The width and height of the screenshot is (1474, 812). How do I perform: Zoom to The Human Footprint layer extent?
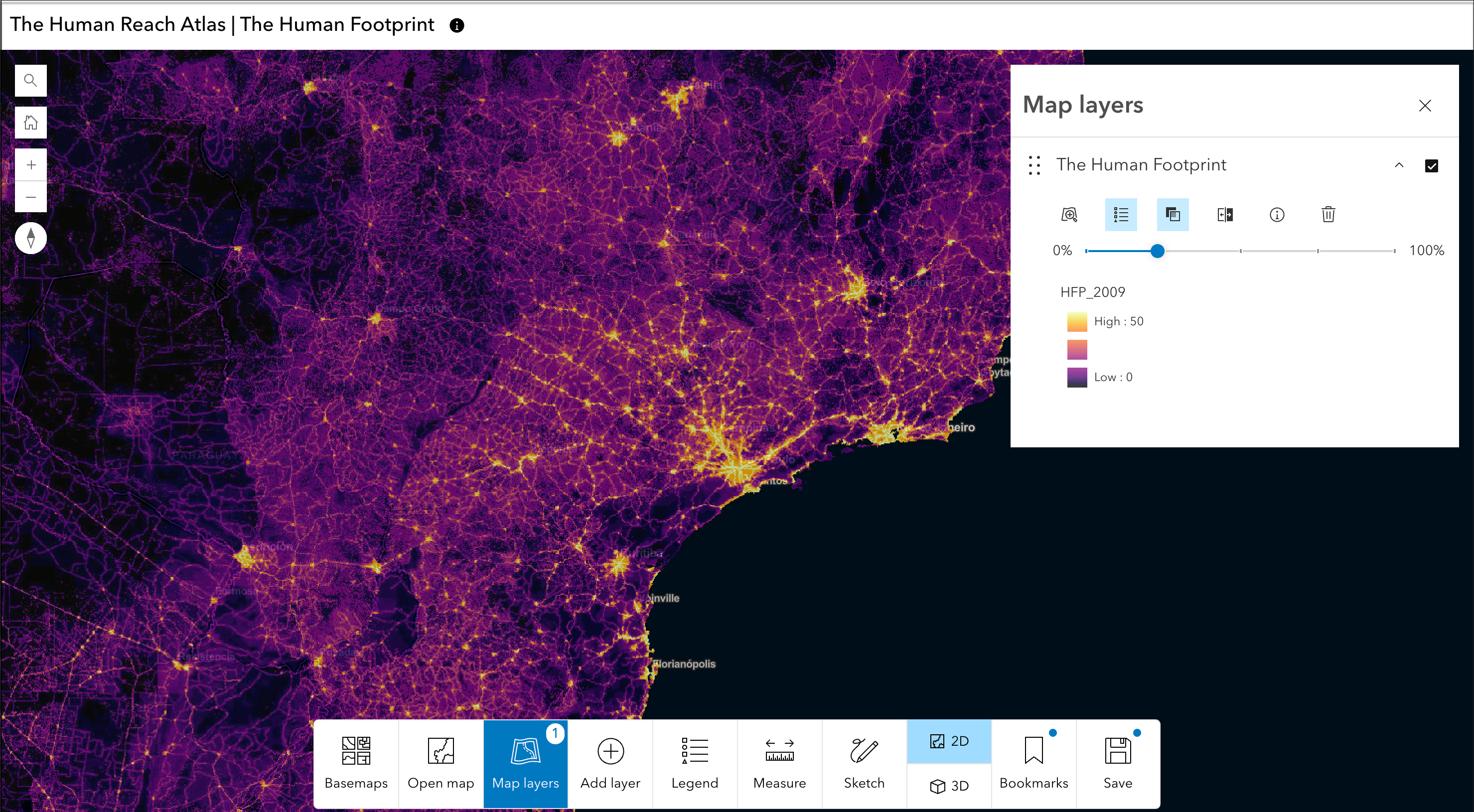point(1069,215)
